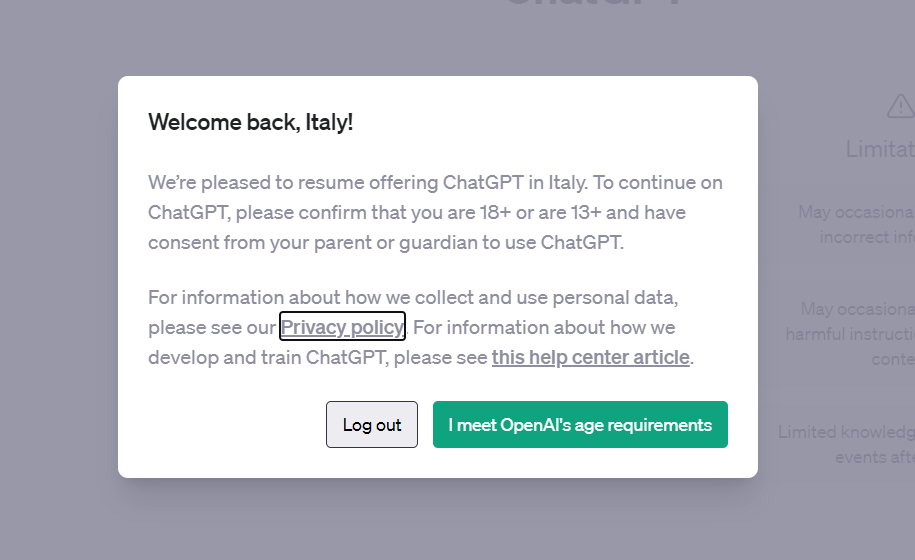The width and height of the screenshot is (915, 560).
Task: Click the line starting "We're pleased to resume"
Action: tap(435, 183)
